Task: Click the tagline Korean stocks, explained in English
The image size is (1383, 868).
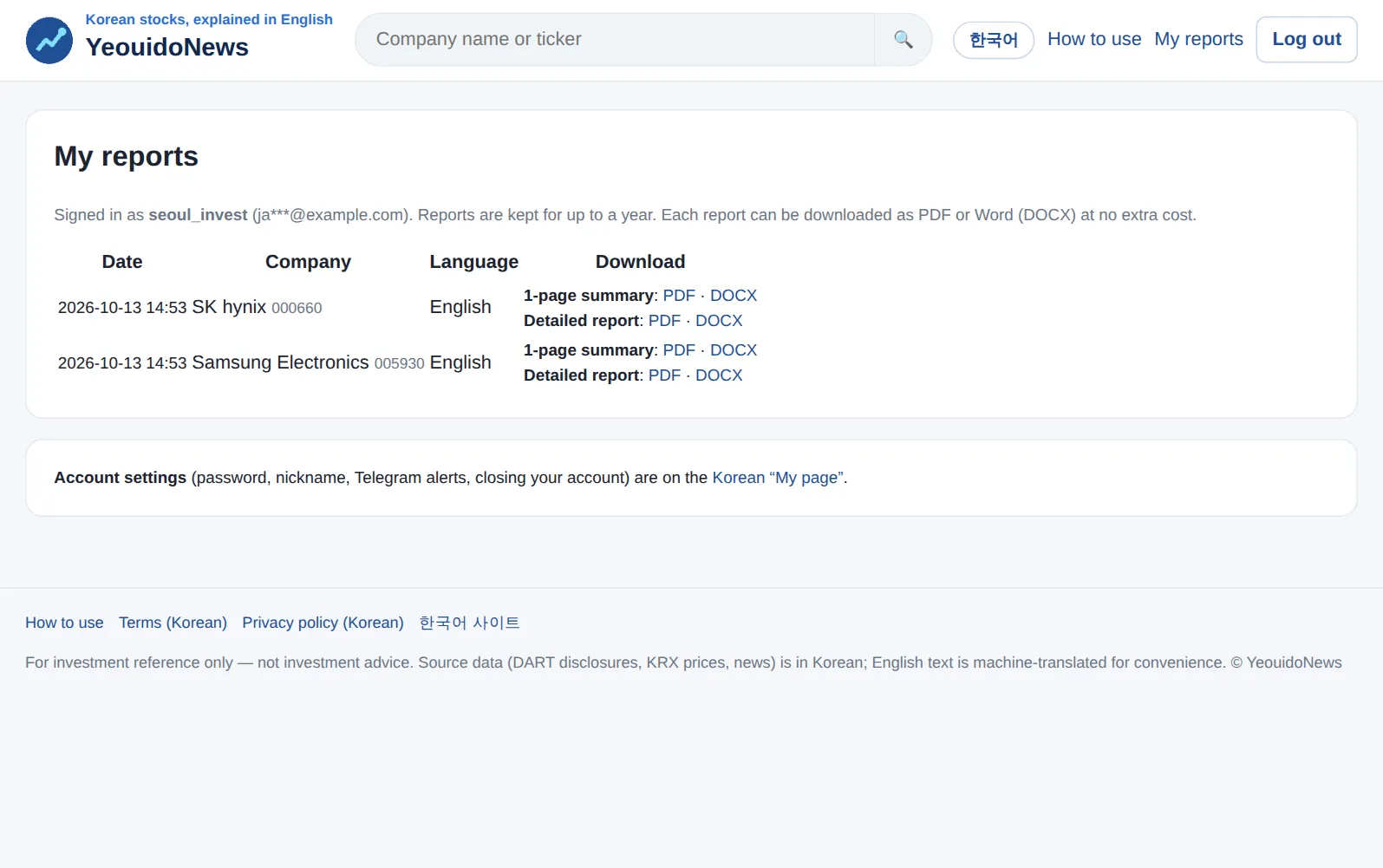Action: tap(209, 19)
